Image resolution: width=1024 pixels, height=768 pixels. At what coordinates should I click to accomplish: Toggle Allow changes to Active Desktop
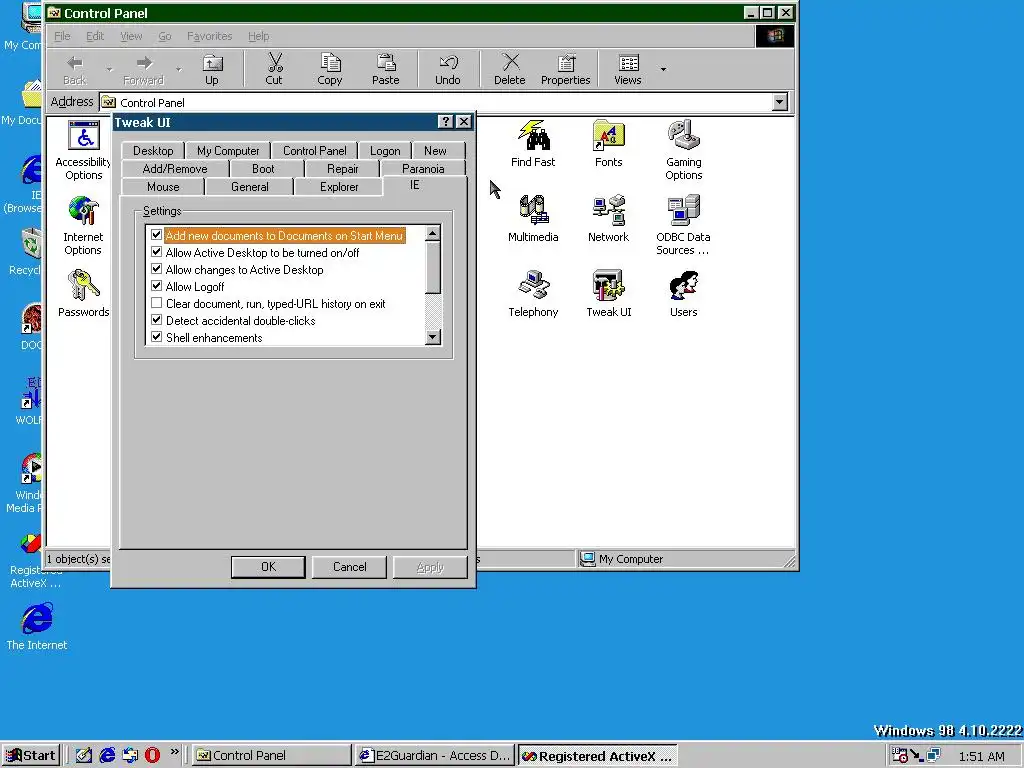click(x=156, y=268)
